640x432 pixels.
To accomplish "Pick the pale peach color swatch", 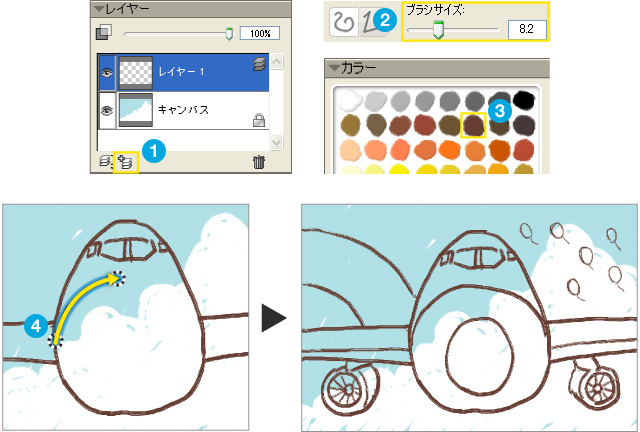I will 350,150.
